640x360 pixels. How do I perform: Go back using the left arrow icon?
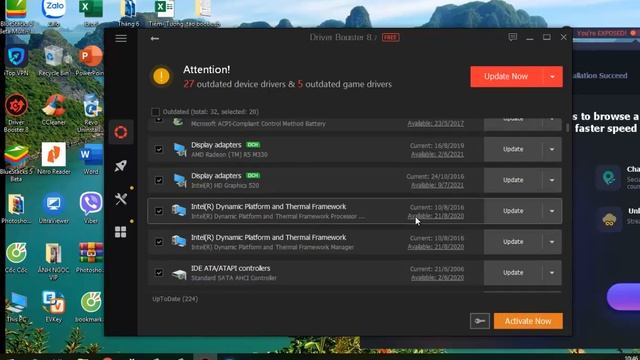[x=154, y=38]
